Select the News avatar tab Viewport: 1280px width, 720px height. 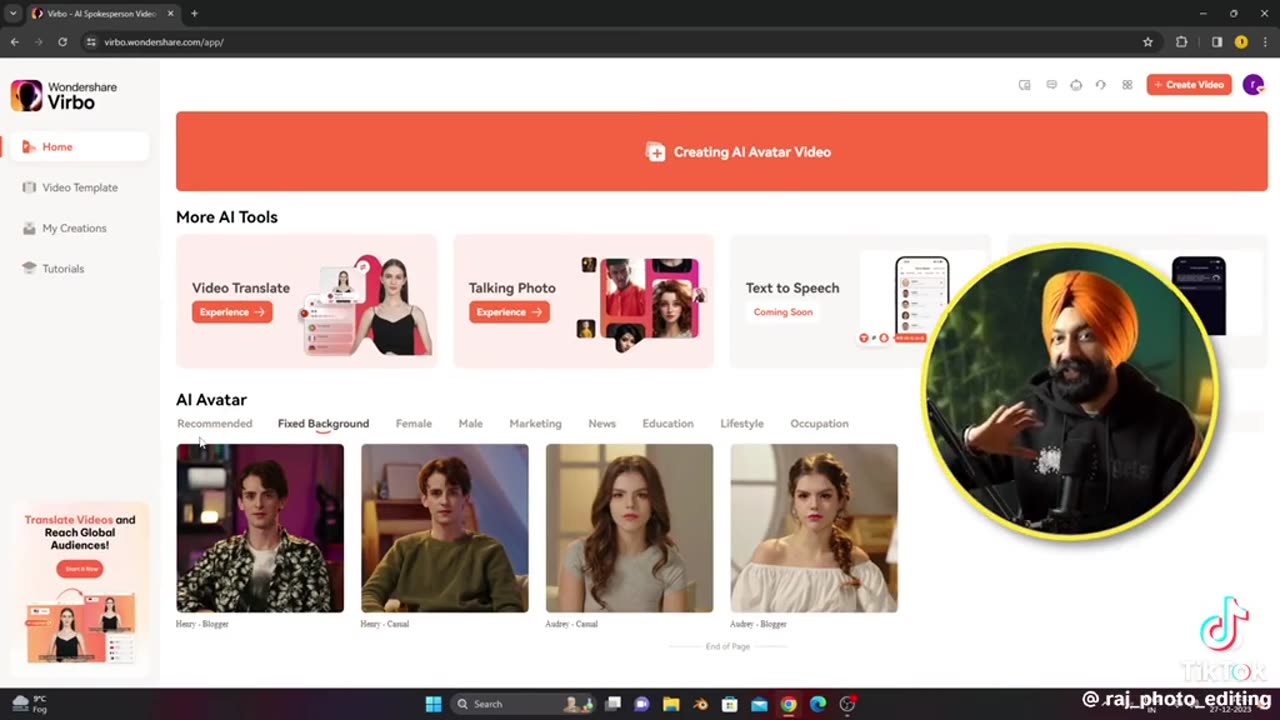[602, 423]
